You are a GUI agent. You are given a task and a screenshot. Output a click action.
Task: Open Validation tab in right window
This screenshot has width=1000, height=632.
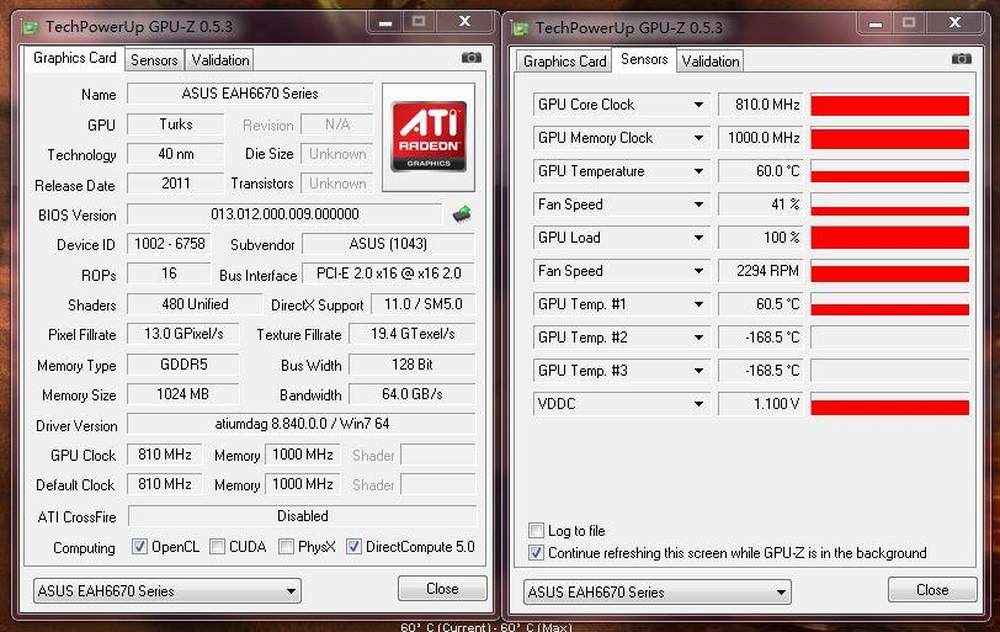710,61
